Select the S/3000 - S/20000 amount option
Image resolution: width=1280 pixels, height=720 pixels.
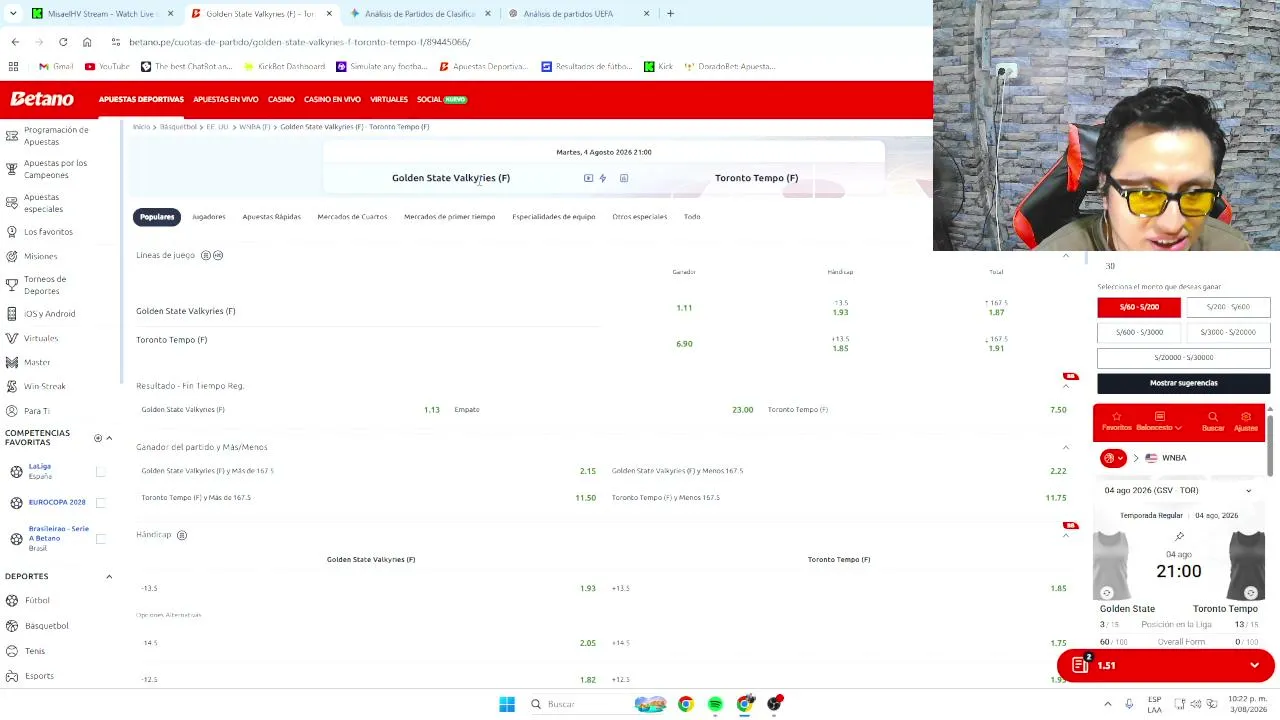1228,332
